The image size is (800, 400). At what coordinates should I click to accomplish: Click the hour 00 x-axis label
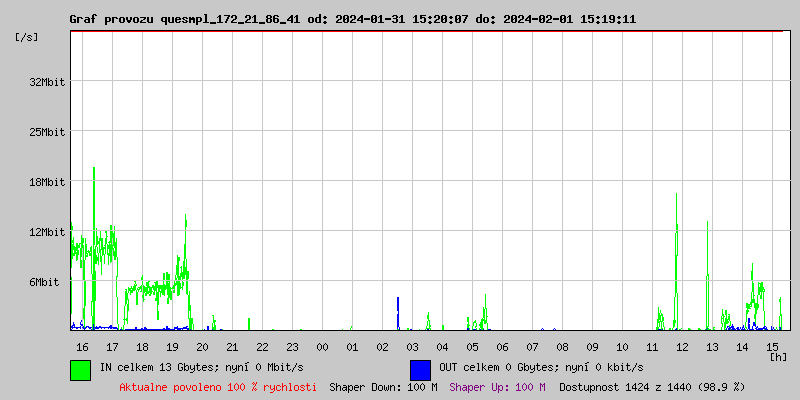[322, 347]
